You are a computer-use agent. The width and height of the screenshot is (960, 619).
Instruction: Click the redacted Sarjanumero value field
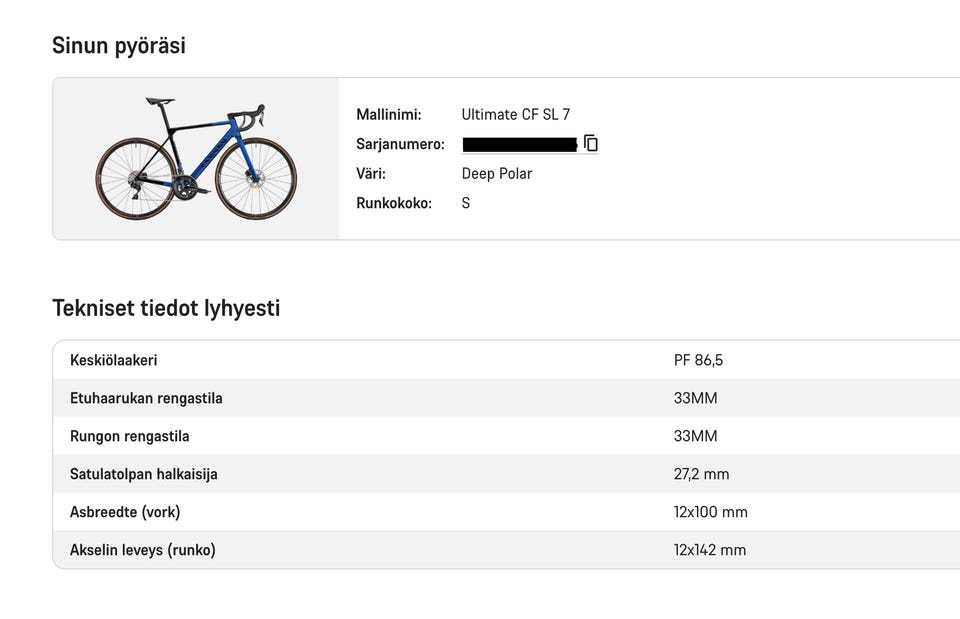point(520,145)
